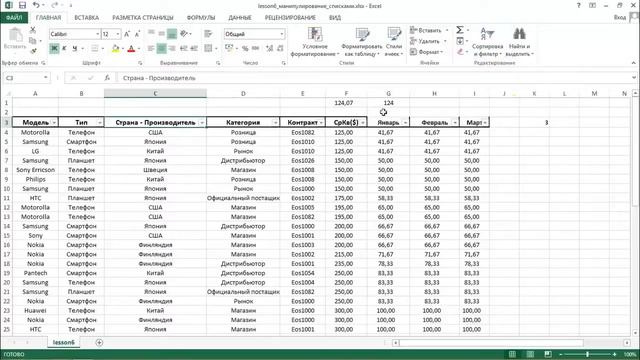
Task: Apply the yellow fill color
Action: [x=116, y=49]
